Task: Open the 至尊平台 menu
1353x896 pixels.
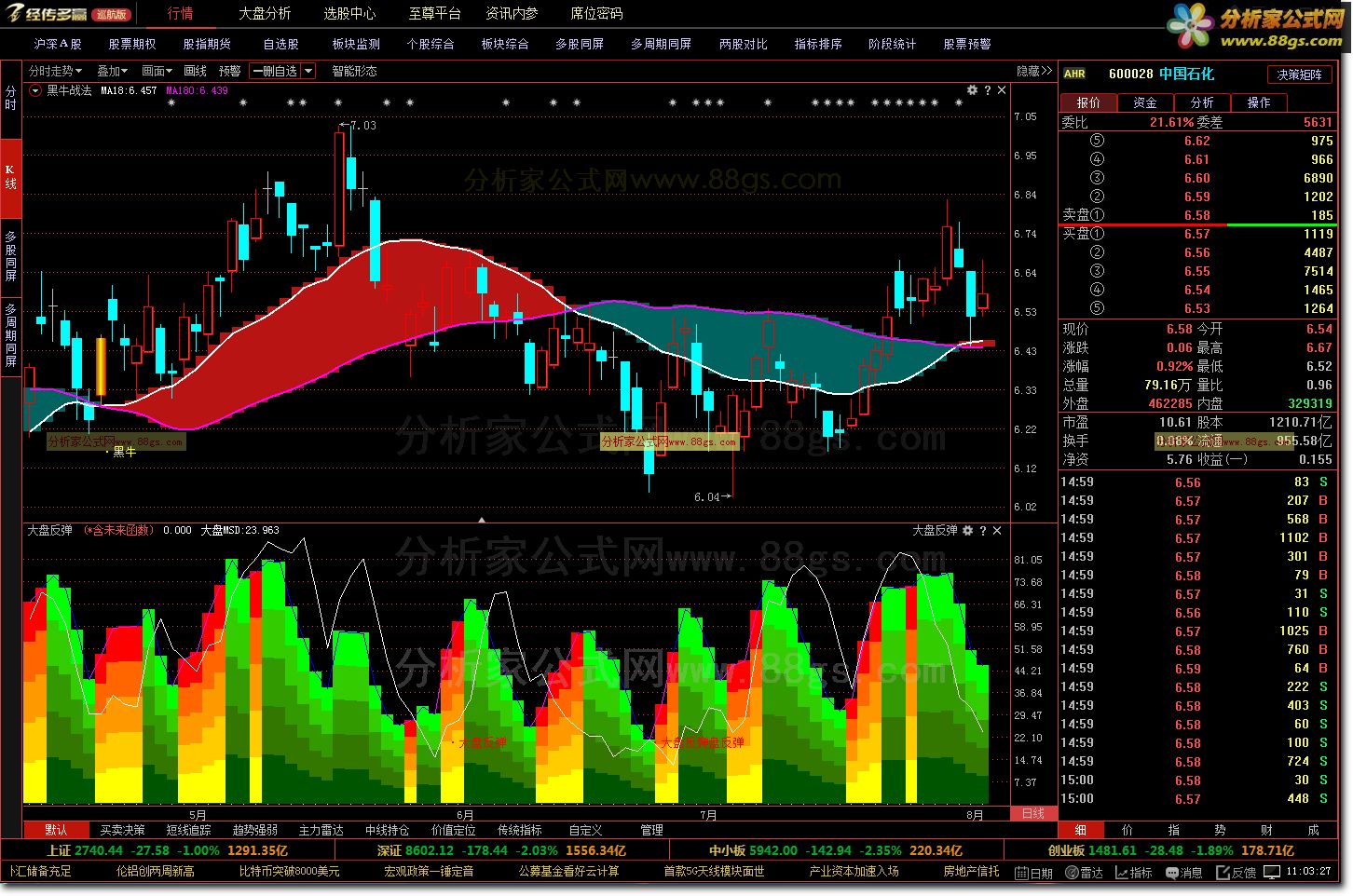Action: tap(434, 13)
